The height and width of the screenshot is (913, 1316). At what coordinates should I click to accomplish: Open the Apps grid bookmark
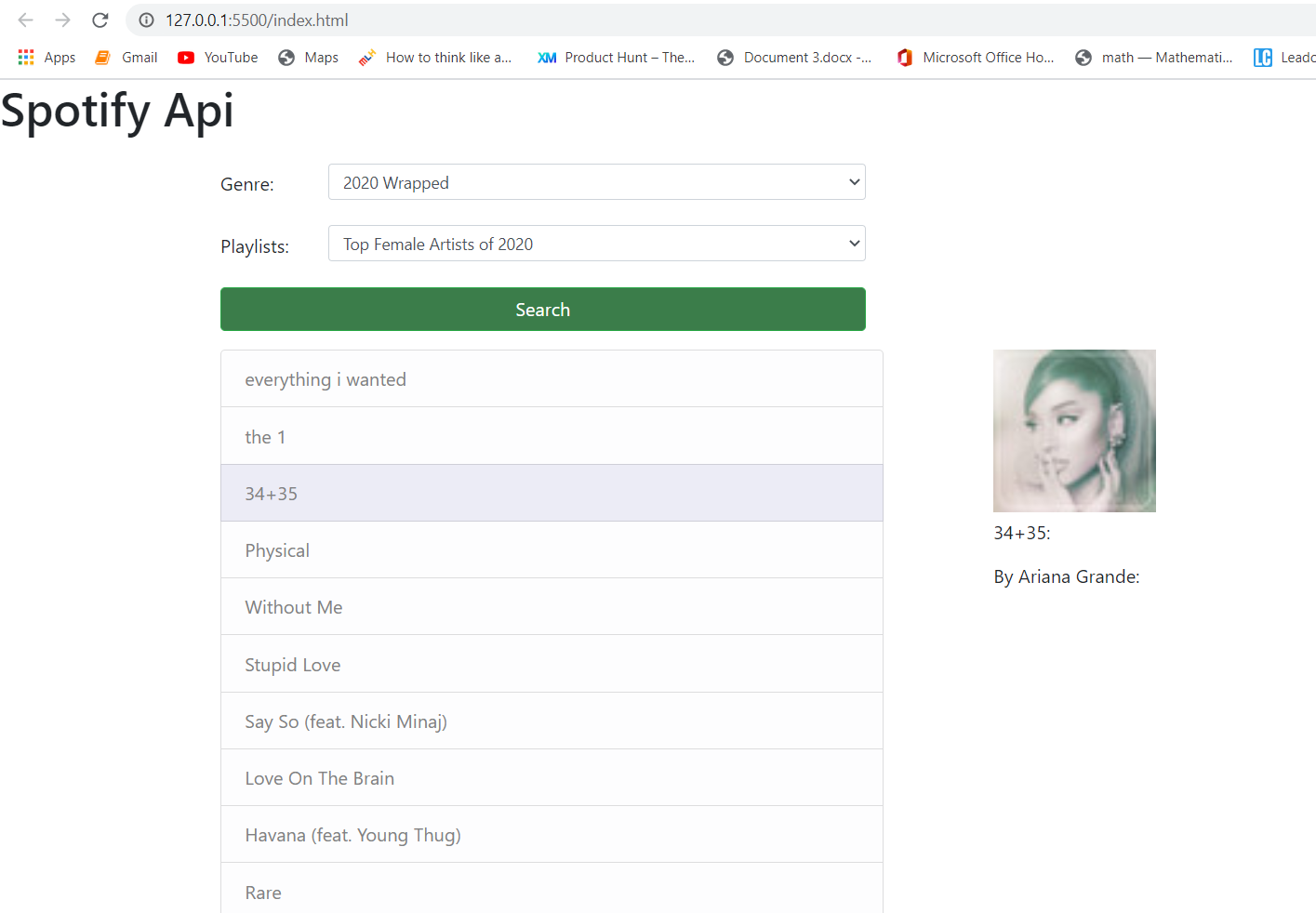click(x=47, y=58)
